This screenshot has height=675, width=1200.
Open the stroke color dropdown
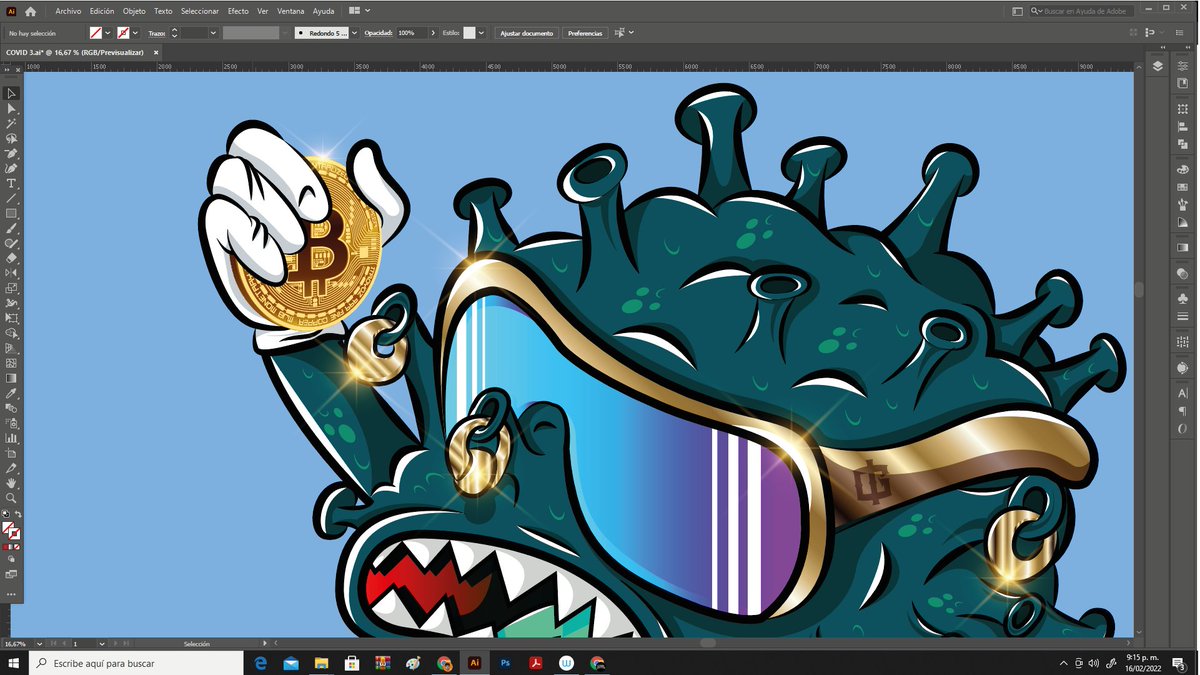[x=134, y=33]
